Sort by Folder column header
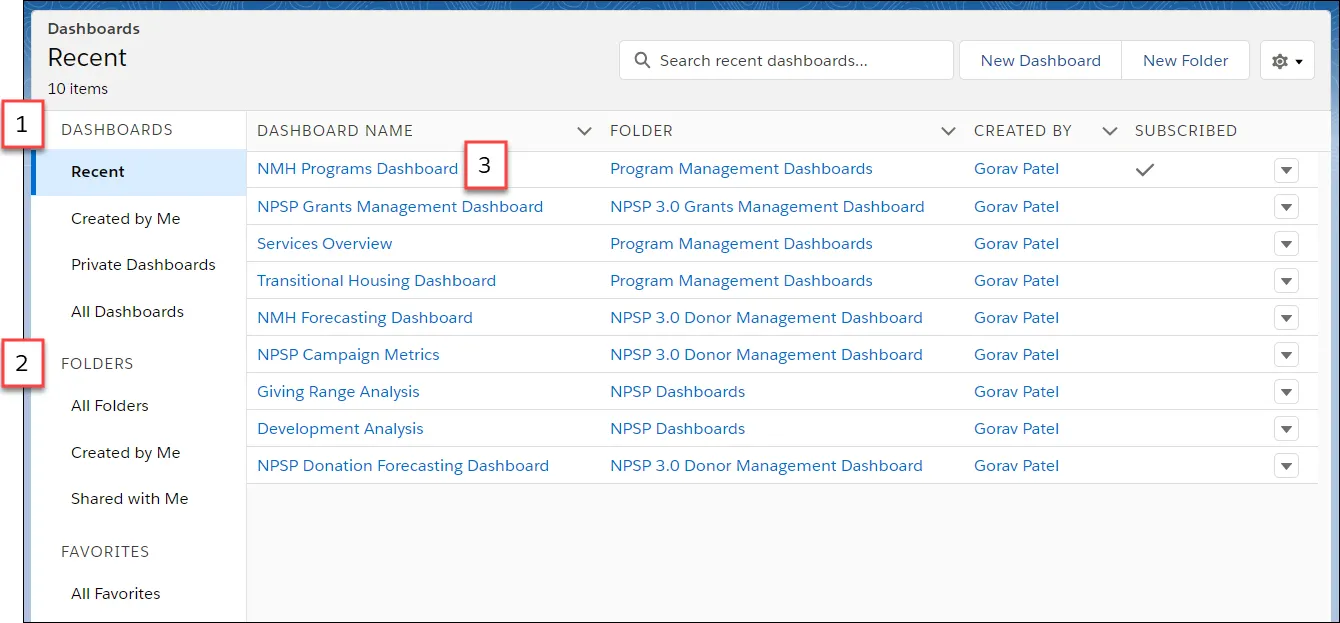Viewport: 1340px width, 623px height. point(641,131)
